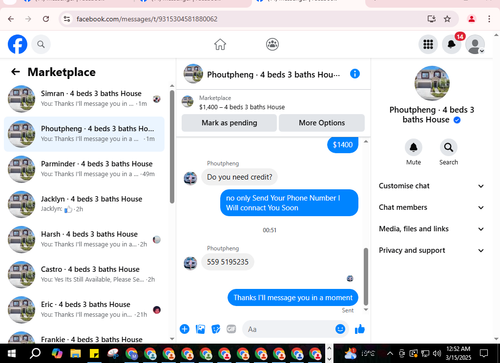This screenshot has height=363, width=500.
Task: Expand Privacy and support section
Action: click(431, 250)
